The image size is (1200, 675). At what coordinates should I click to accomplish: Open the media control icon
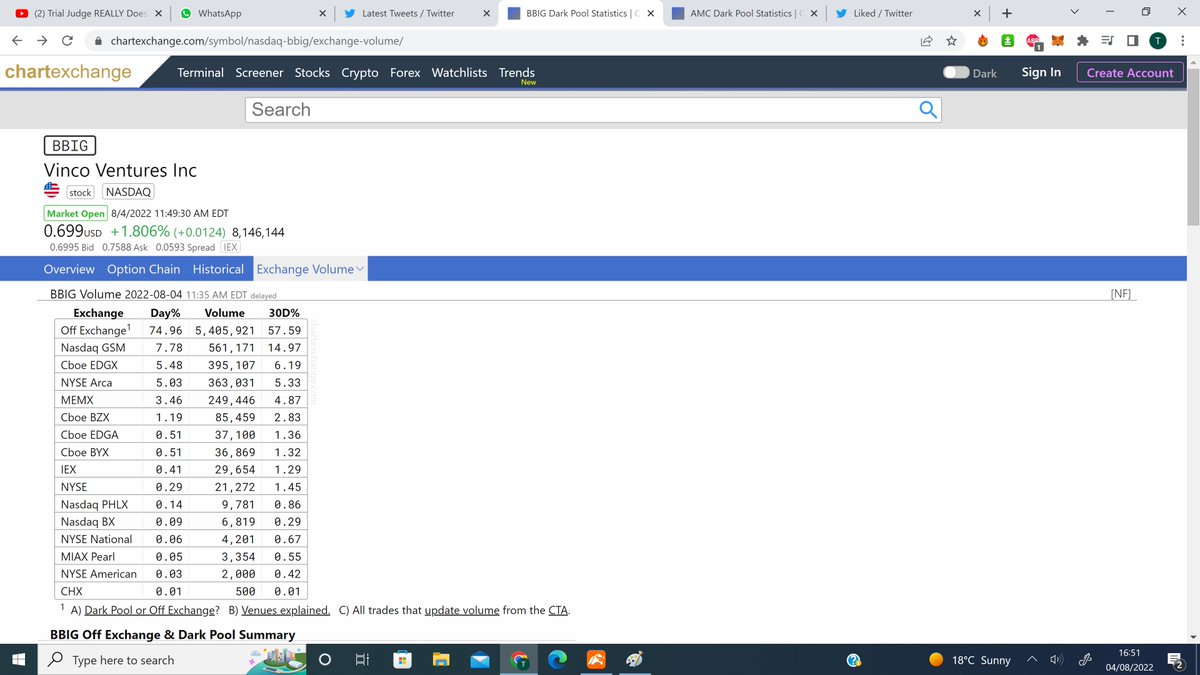(1107, 41)
